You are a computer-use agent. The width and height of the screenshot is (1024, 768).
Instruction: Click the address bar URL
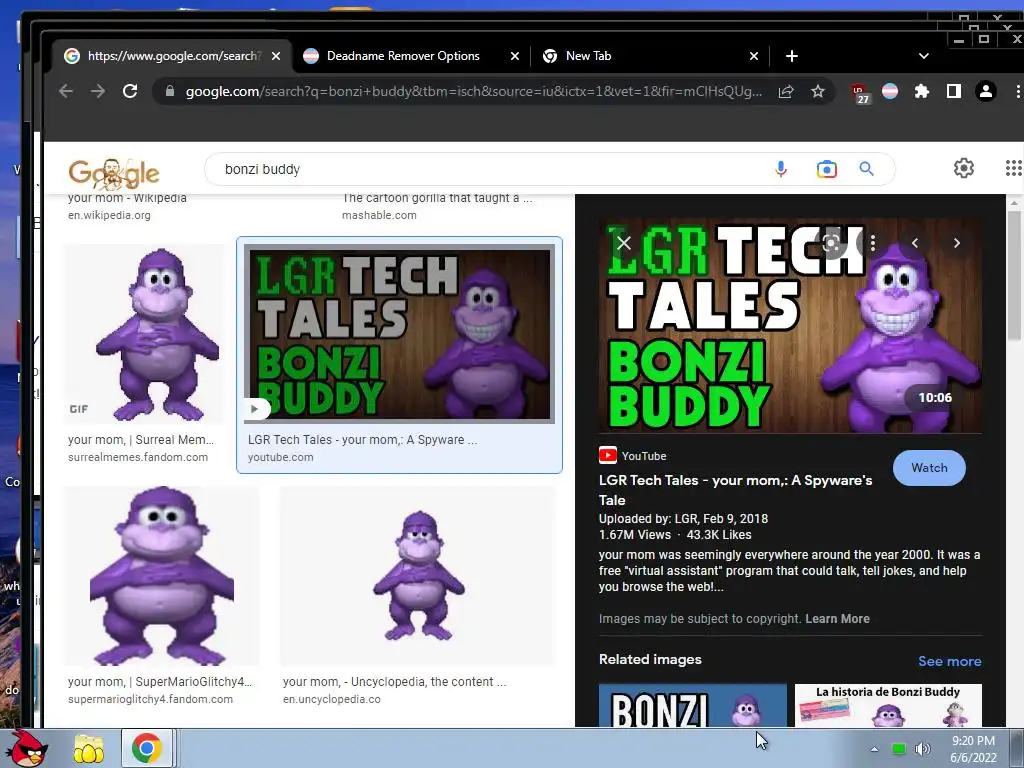(x=473, y=91)
